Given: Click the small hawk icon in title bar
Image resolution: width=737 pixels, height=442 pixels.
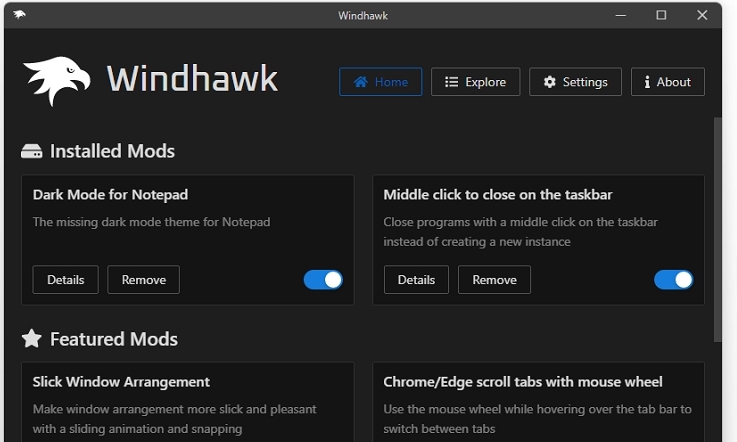Looking at the screenshot, I should click(x=19, y=15).
